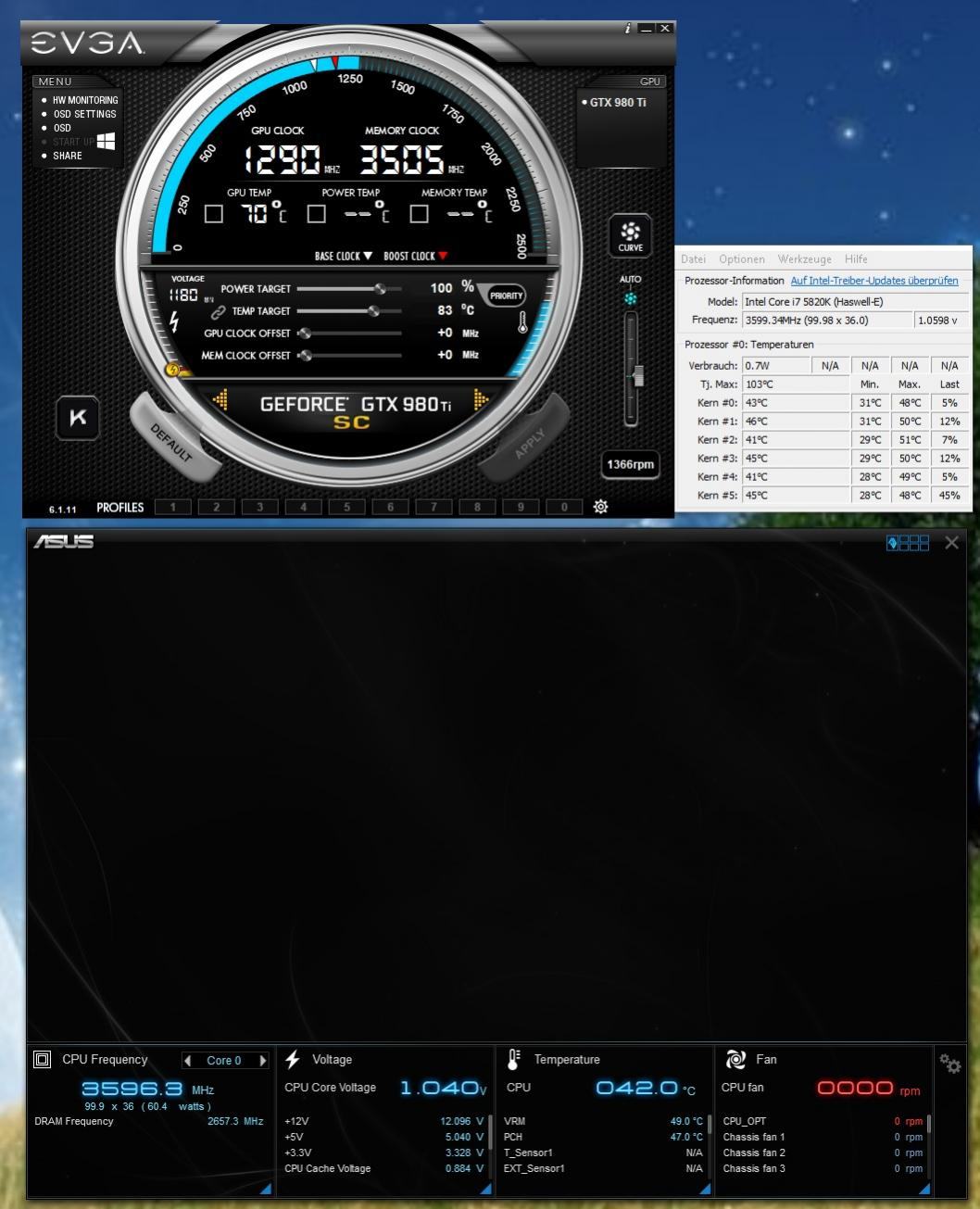Close the ASUS monitor panel
The height and width of the screenshot is (1209, 980).
[951, 543]
